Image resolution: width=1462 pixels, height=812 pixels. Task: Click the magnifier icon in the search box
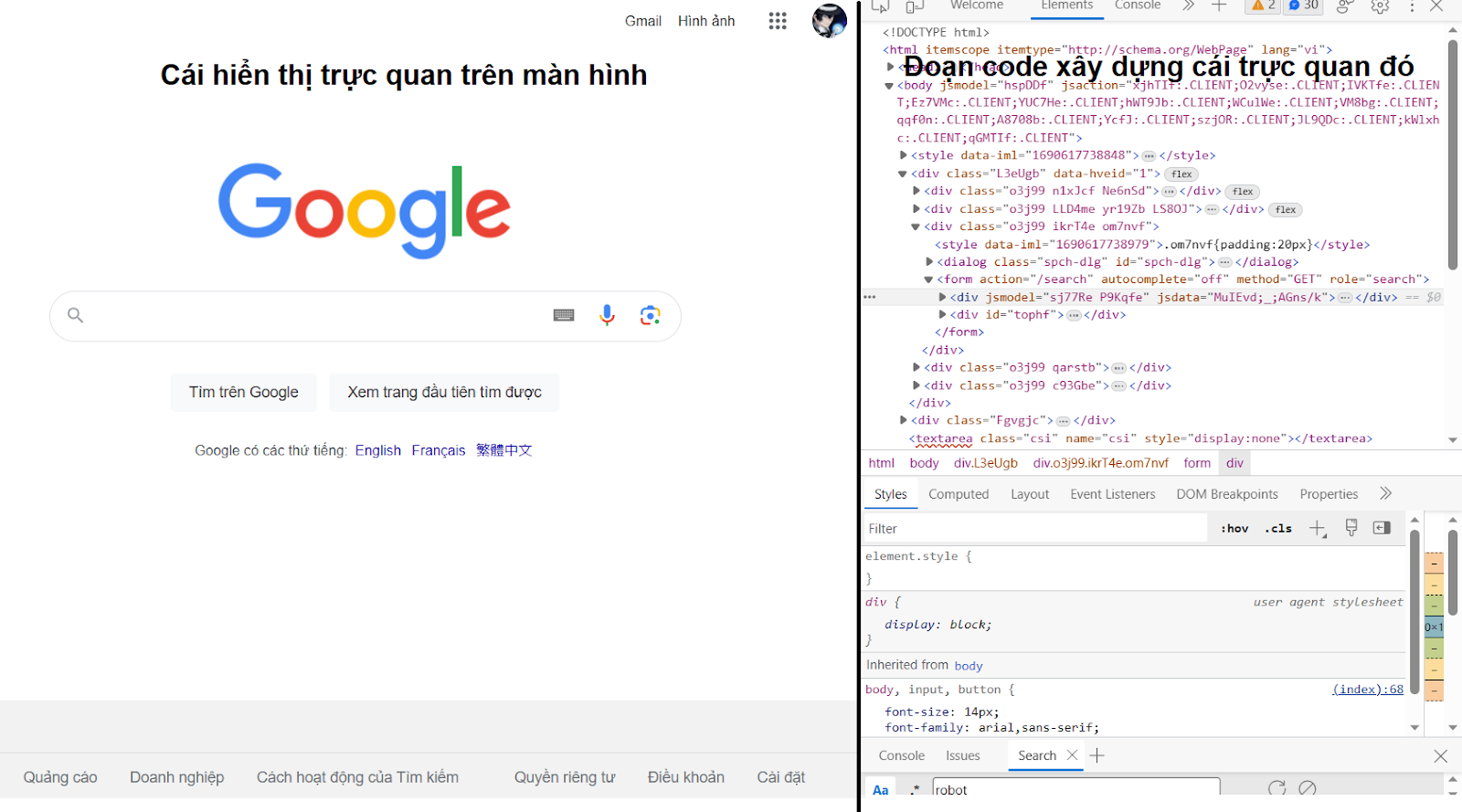pos(76,315)
